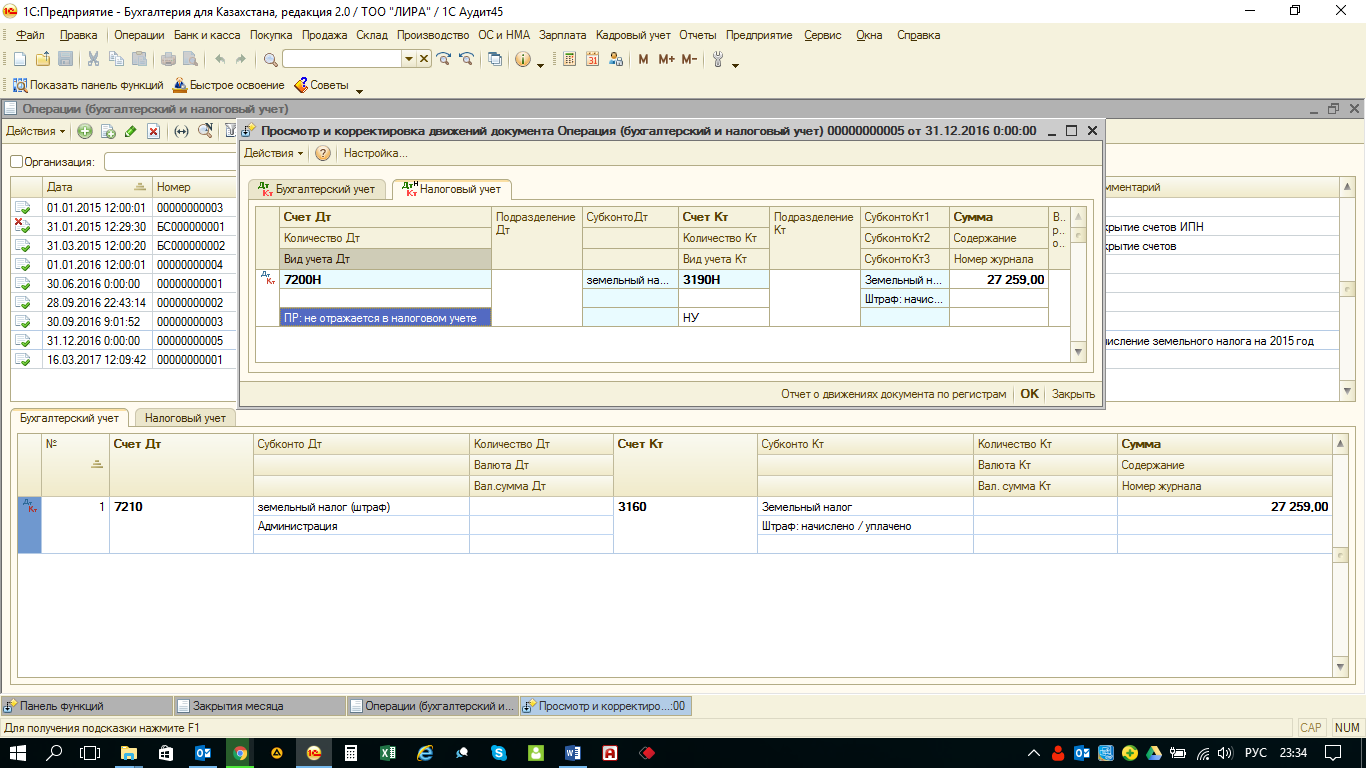
Task: Select cell ПР: не отражается в налоговом учете
Action: click(x=385, y=317)
